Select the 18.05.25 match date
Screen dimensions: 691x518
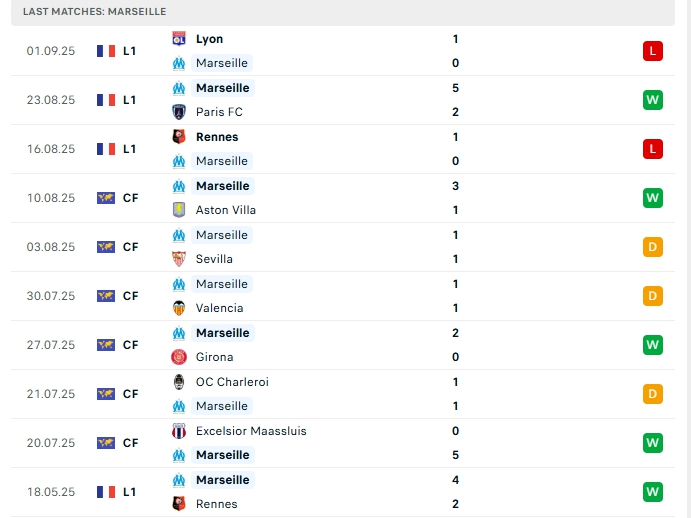coord(51,492)
